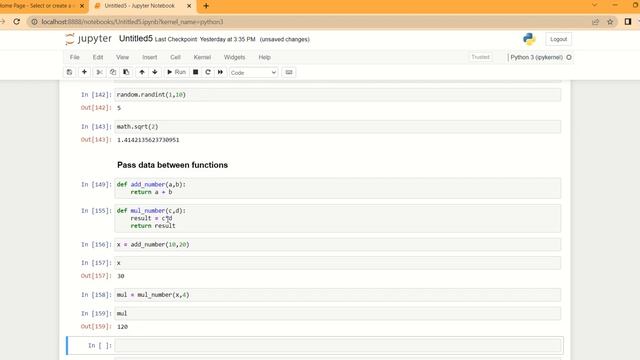Click the Logout button

[558, 39]
